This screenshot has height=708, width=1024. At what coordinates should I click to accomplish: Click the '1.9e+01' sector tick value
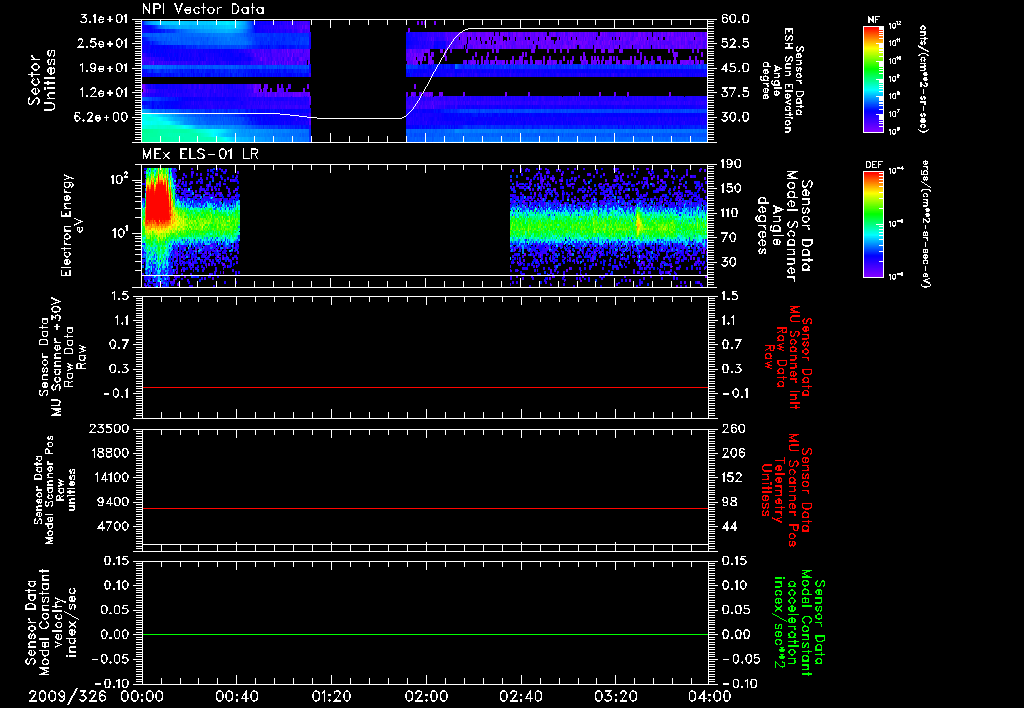(x=104, y=68)
